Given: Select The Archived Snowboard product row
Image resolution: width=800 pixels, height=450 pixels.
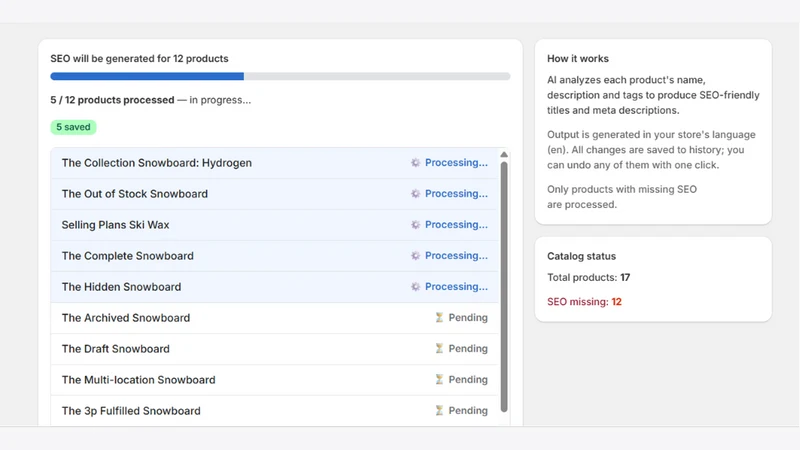Looking at the screenshot, I should (275, 318).
